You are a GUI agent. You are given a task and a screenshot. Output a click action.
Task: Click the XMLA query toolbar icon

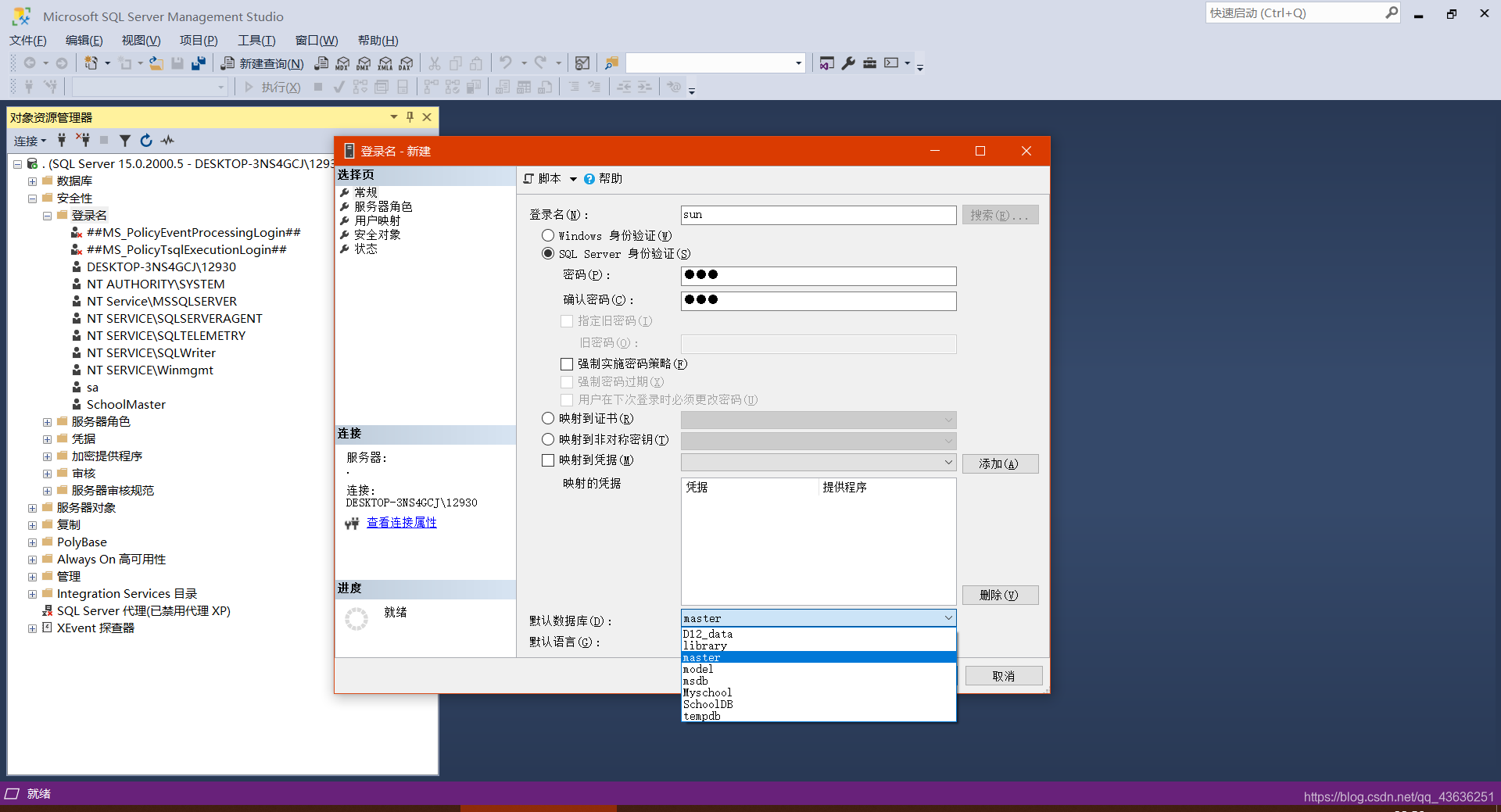(x=385, y=63)
